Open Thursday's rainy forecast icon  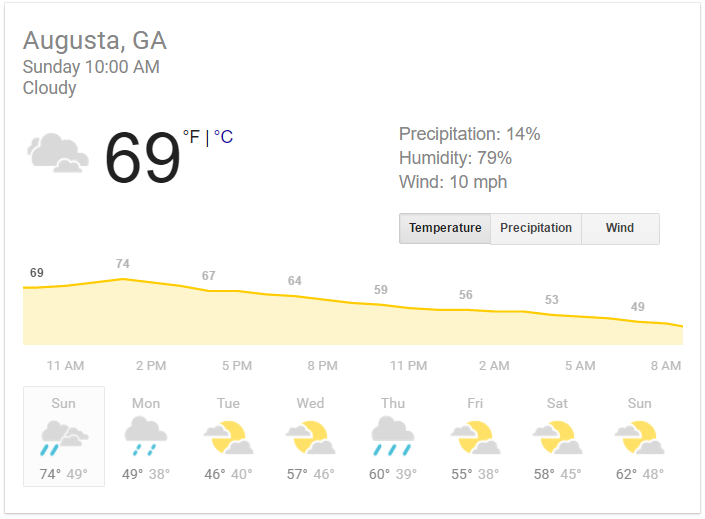[393, 437]
